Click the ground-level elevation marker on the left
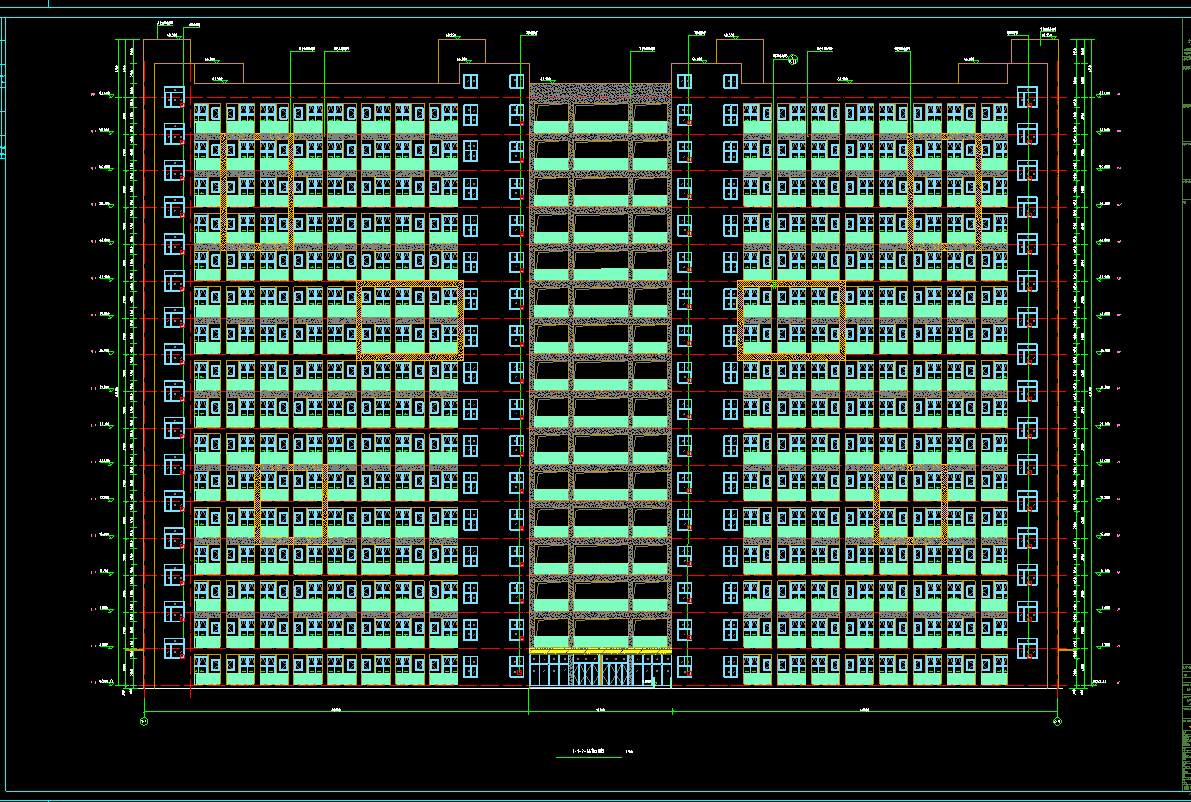 (101, 682)
